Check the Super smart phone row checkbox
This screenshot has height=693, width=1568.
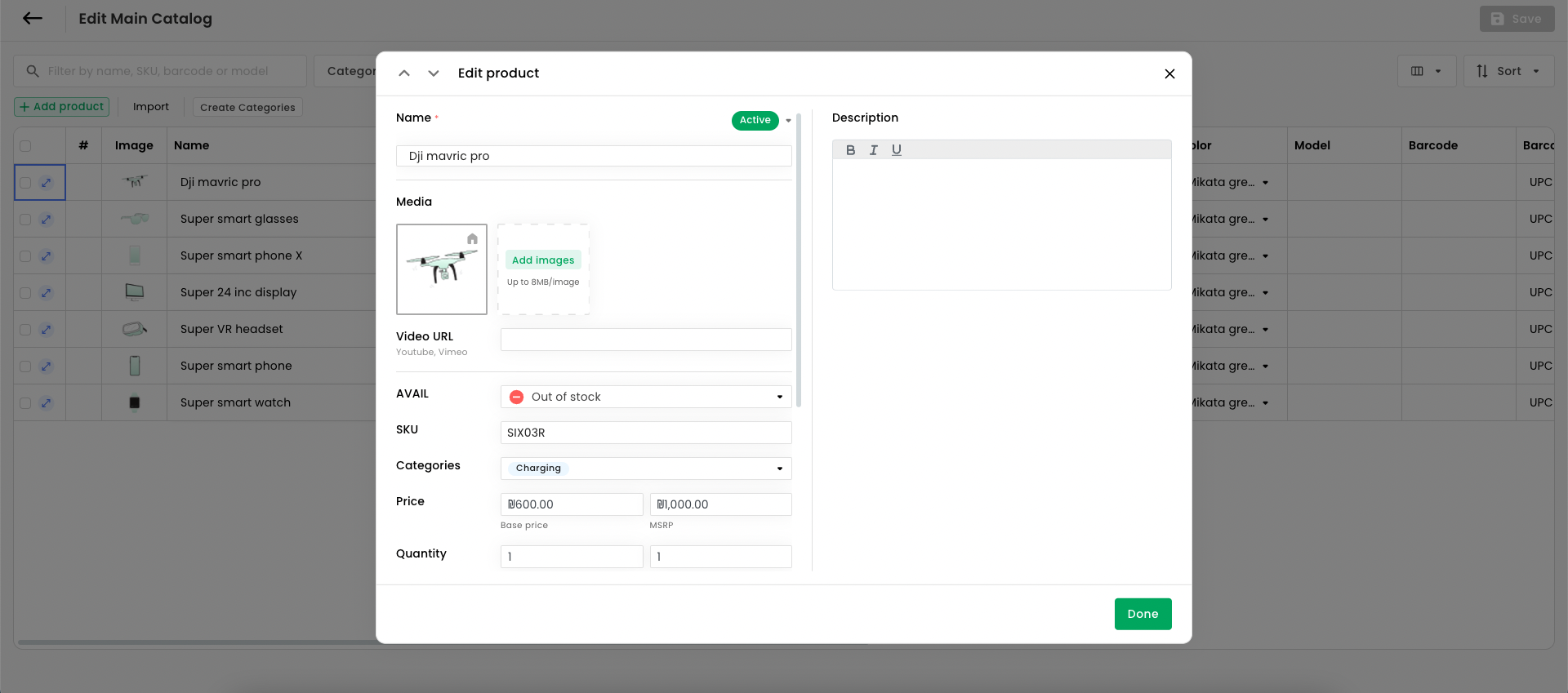[x=25, y=366]
